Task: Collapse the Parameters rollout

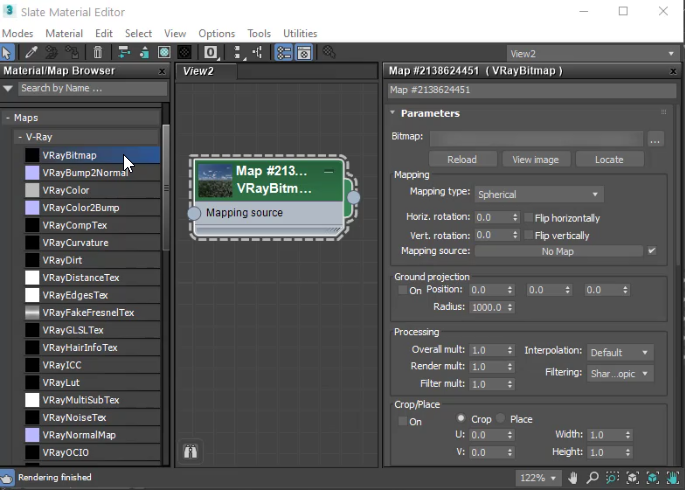Action: [x=392, y=113]
